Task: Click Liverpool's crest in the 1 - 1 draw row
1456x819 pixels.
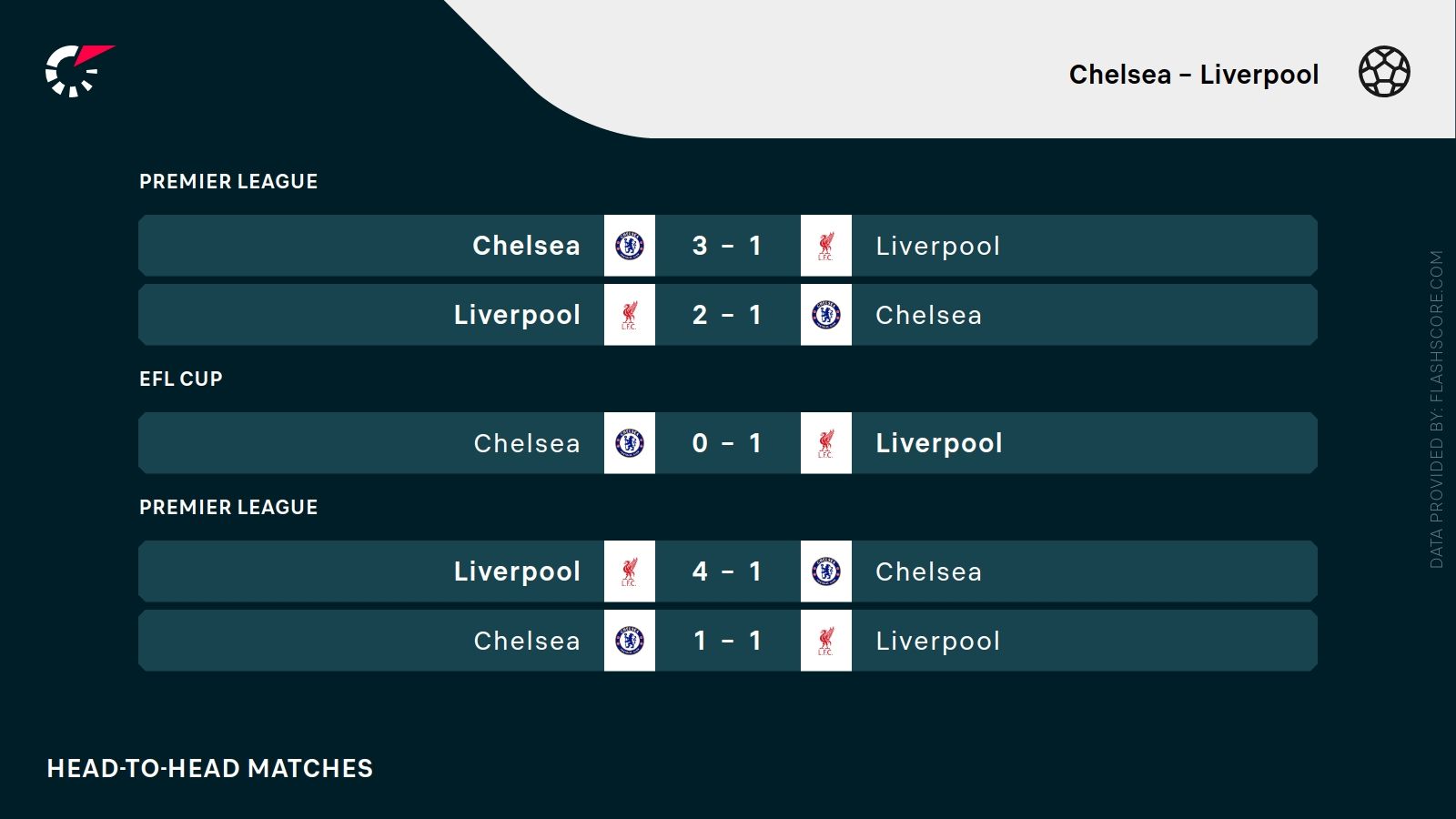Action: tap(826, 641)
